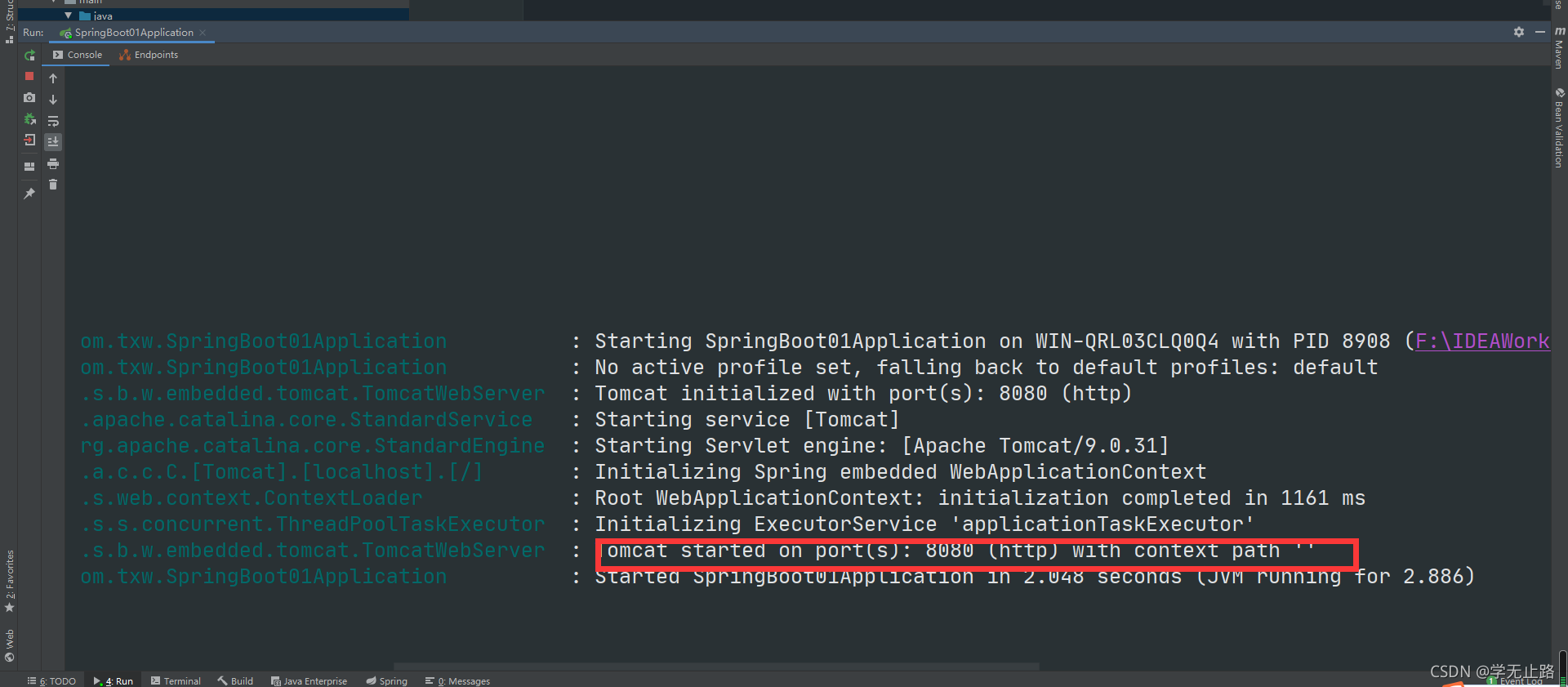Image resolution: width=1568 pixels, height=687 pixels.
Task: Click the 'Initializing ExecutorService' log line
Action: click(924, 524)
